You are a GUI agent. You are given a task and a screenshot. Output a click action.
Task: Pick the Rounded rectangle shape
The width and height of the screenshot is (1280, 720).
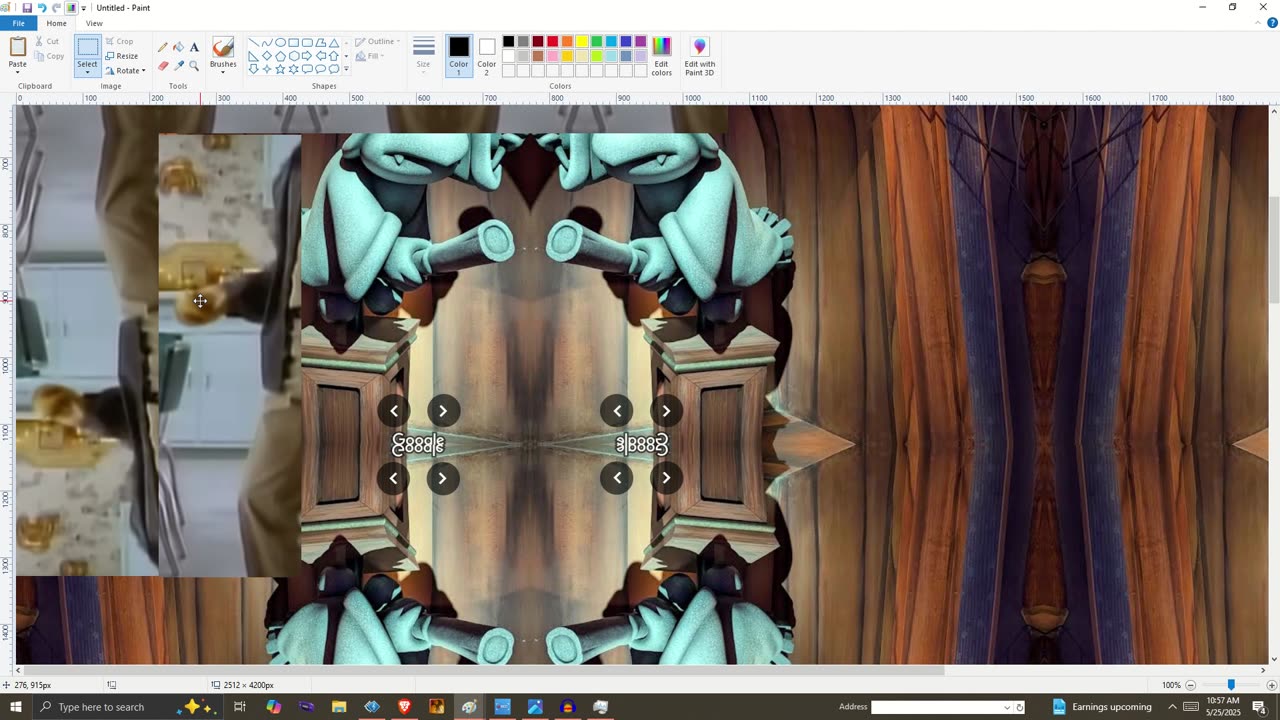307,43
